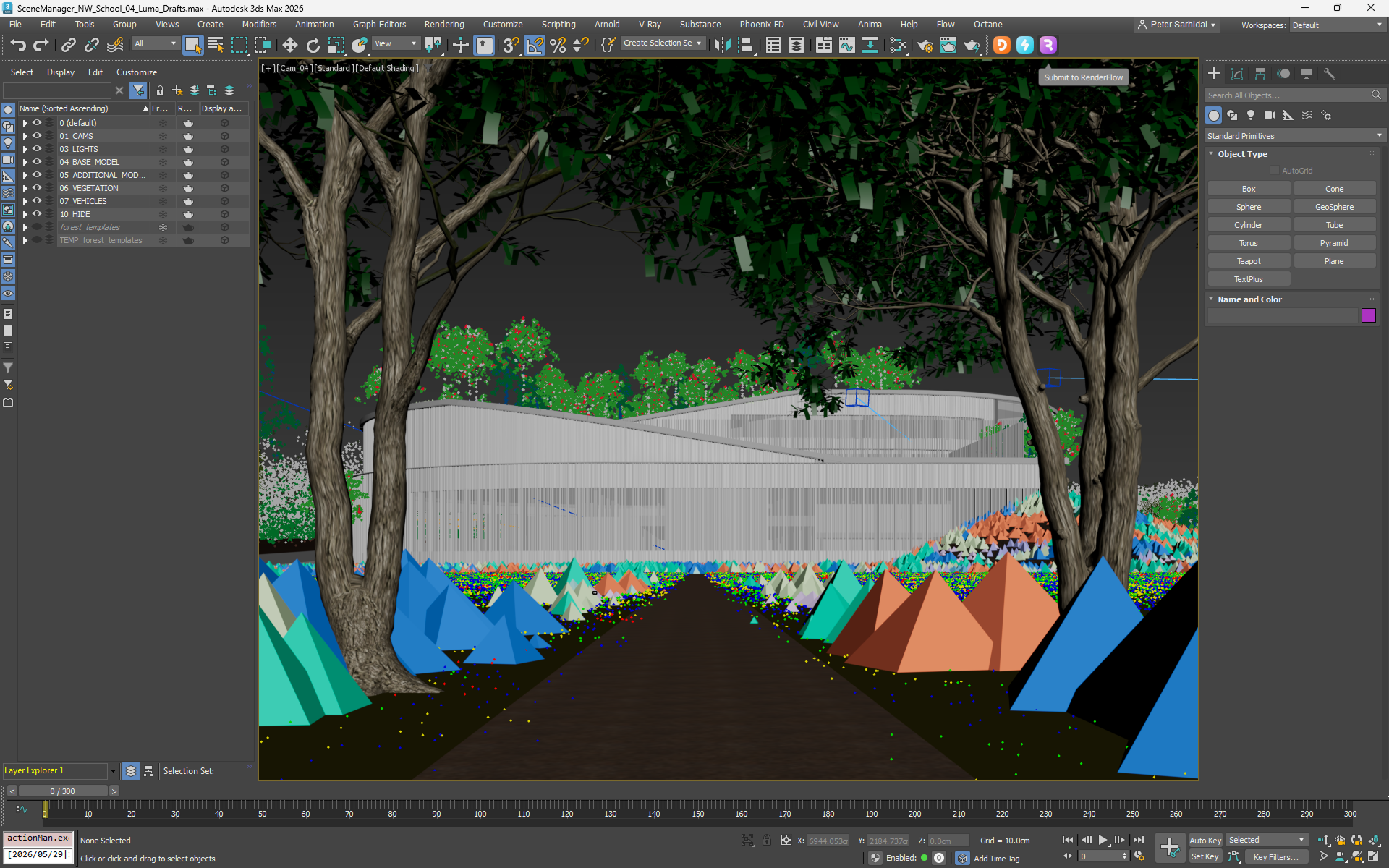Toggle freeze for 04_BASE_MODEL layer
This screenshot has width=1389, height=868.
coord(163,162)
